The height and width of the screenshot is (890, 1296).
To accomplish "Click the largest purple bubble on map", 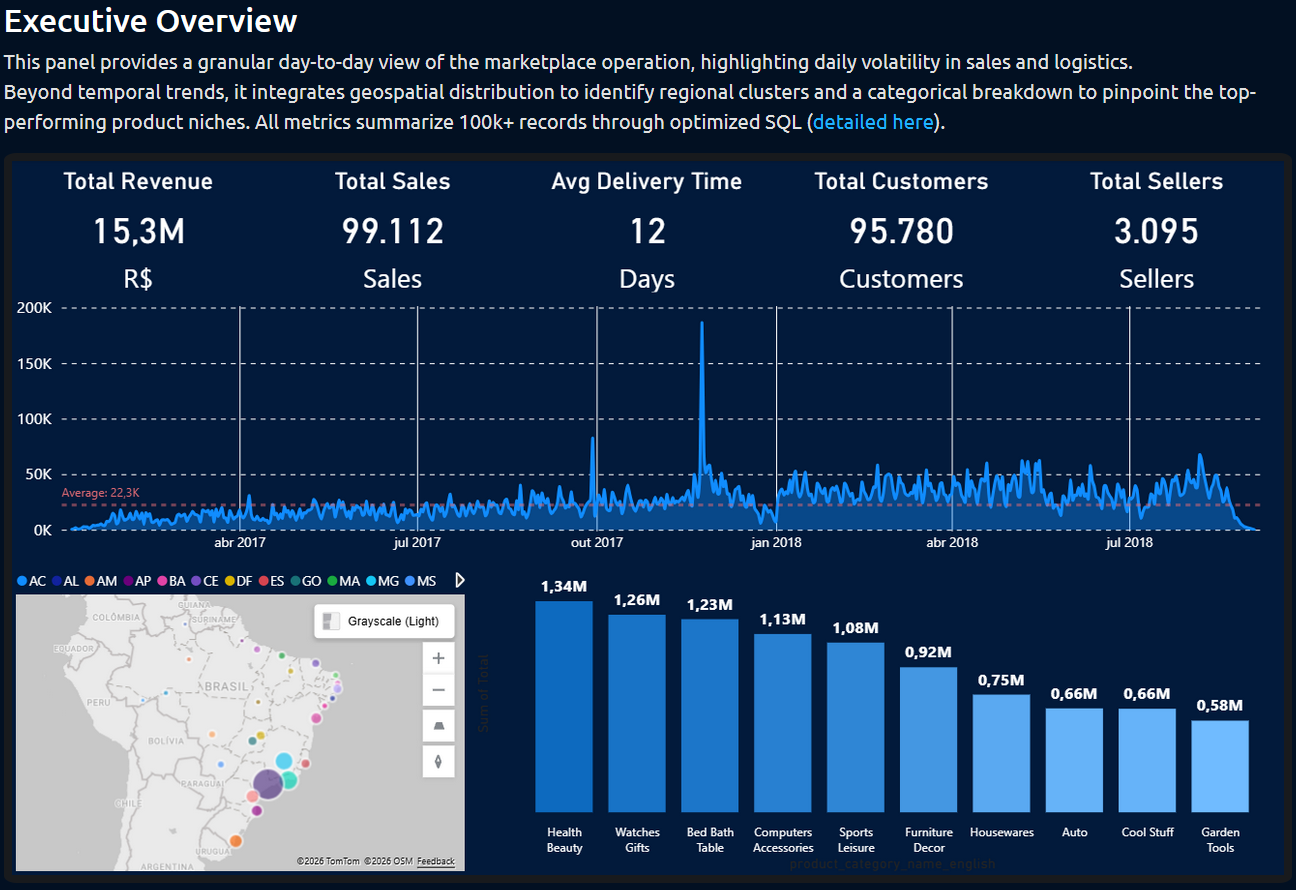I will click(x=268, y=785).
